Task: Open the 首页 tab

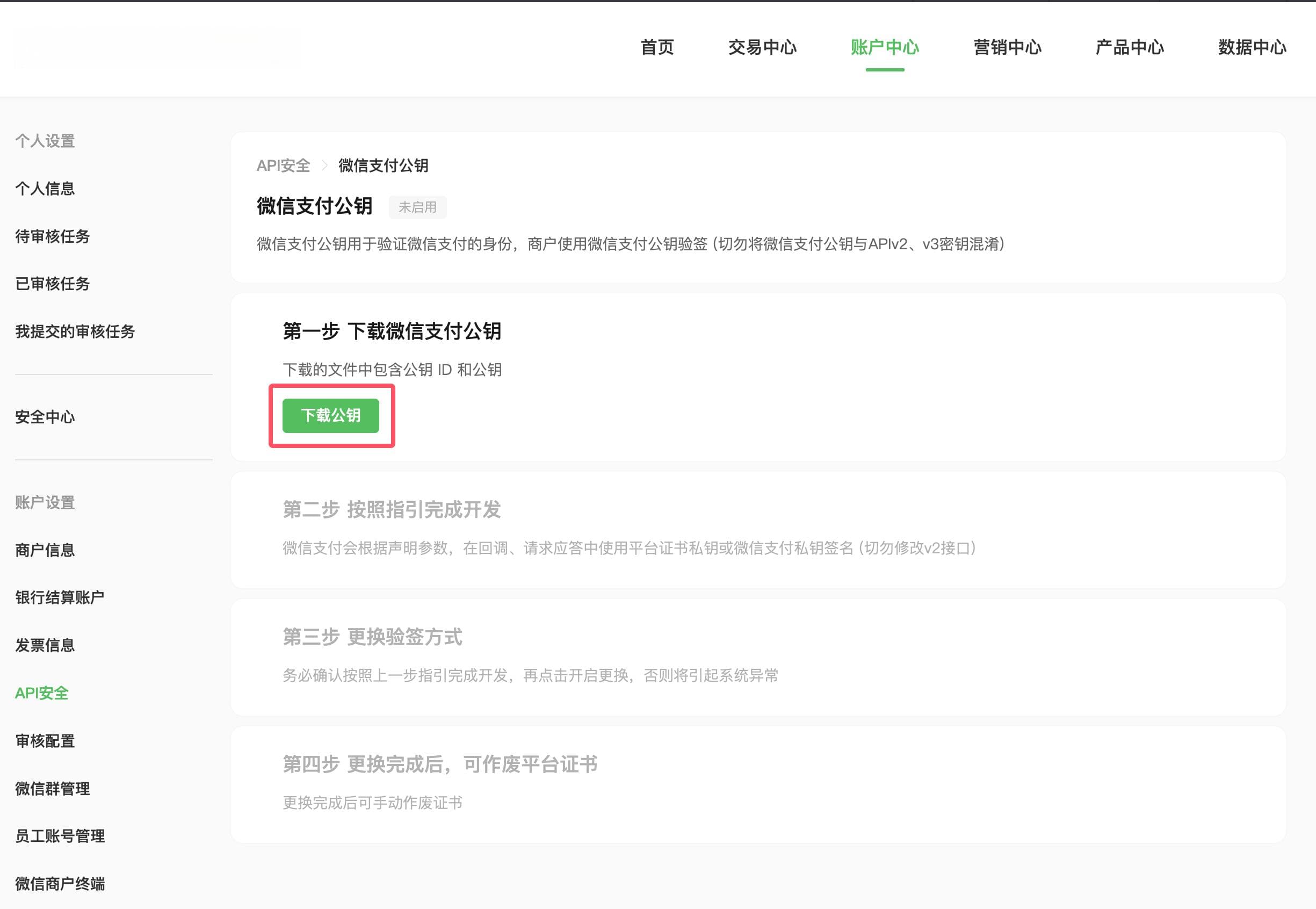Action: (x=657, y=47)
